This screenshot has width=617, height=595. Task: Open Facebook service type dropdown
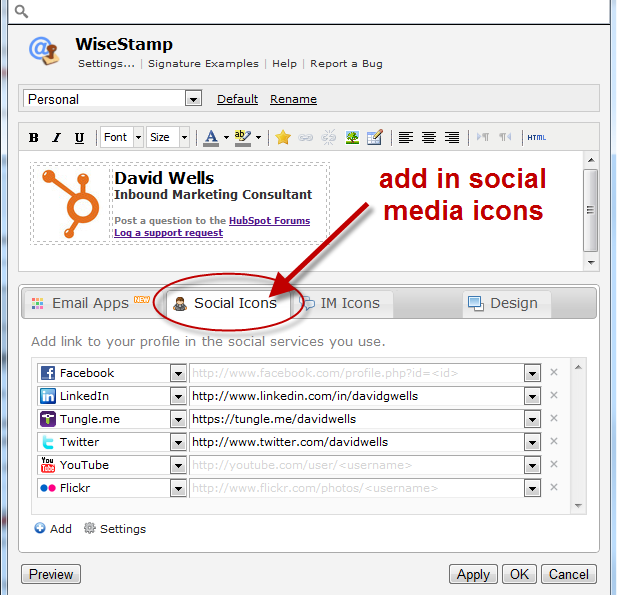(178, 373)
